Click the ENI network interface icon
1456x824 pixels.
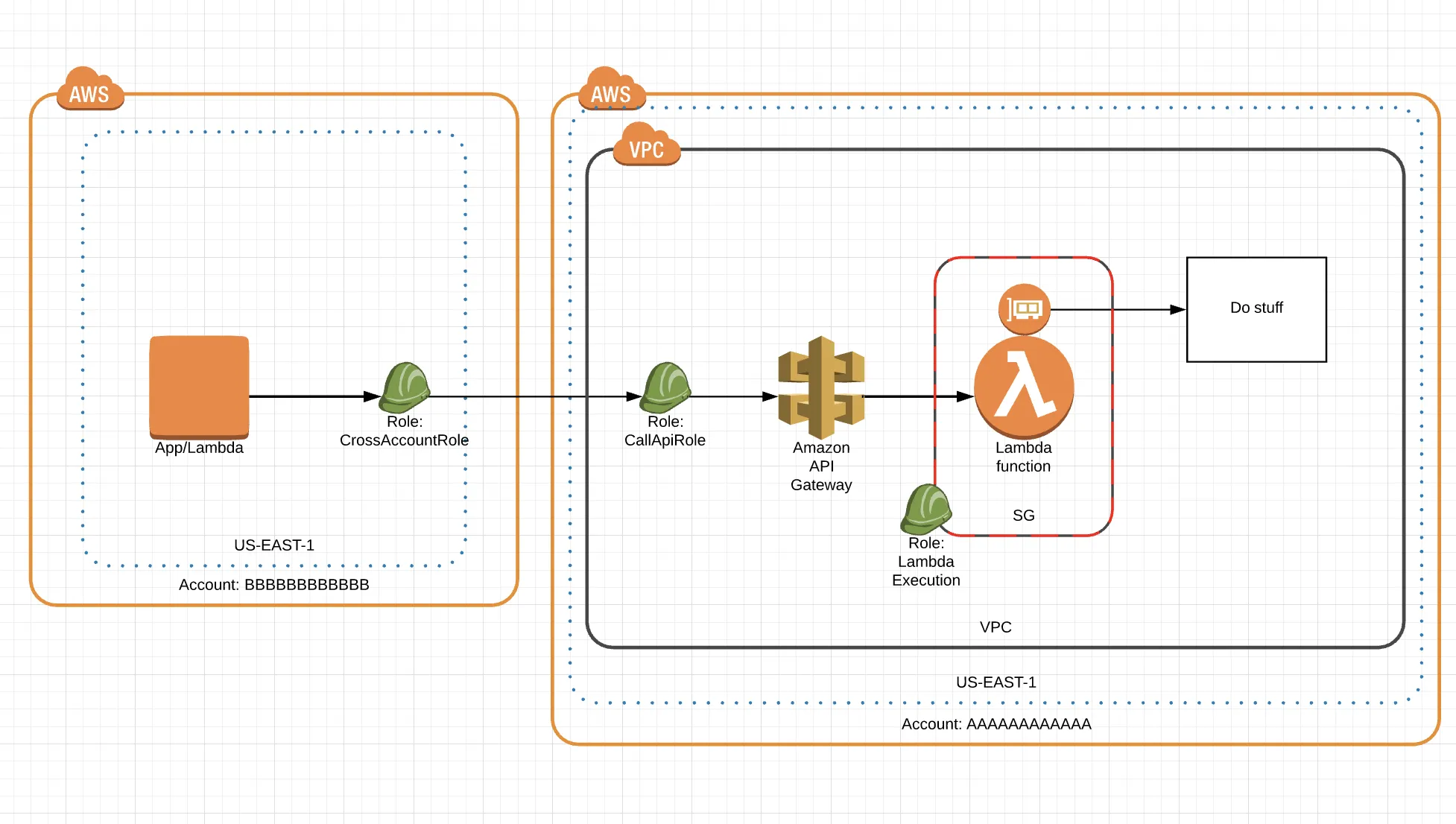pyautogui.click(x=1025, y=308)
